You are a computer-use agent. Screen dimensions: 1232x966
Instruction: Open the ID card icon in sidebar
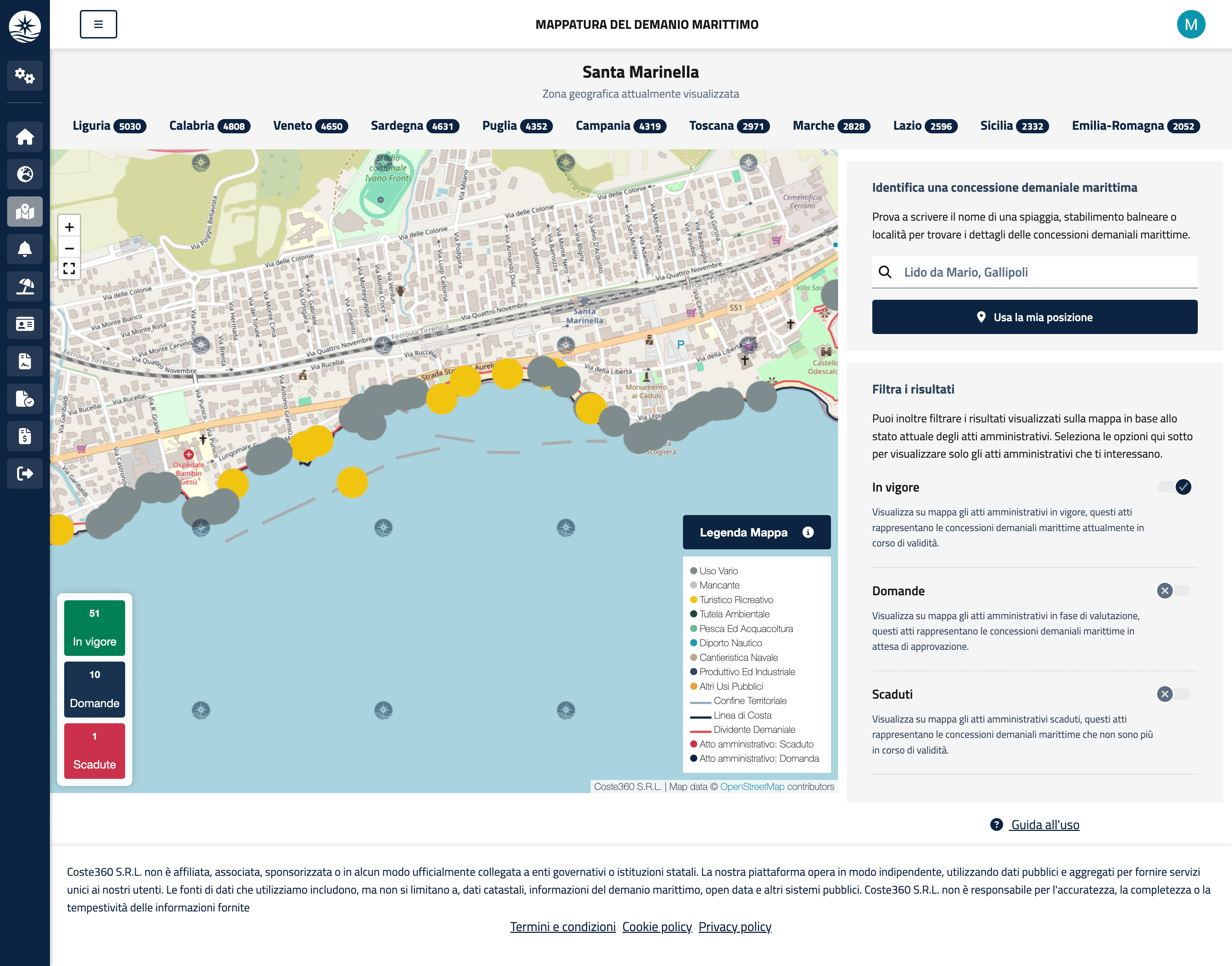(x=25, y=324)
